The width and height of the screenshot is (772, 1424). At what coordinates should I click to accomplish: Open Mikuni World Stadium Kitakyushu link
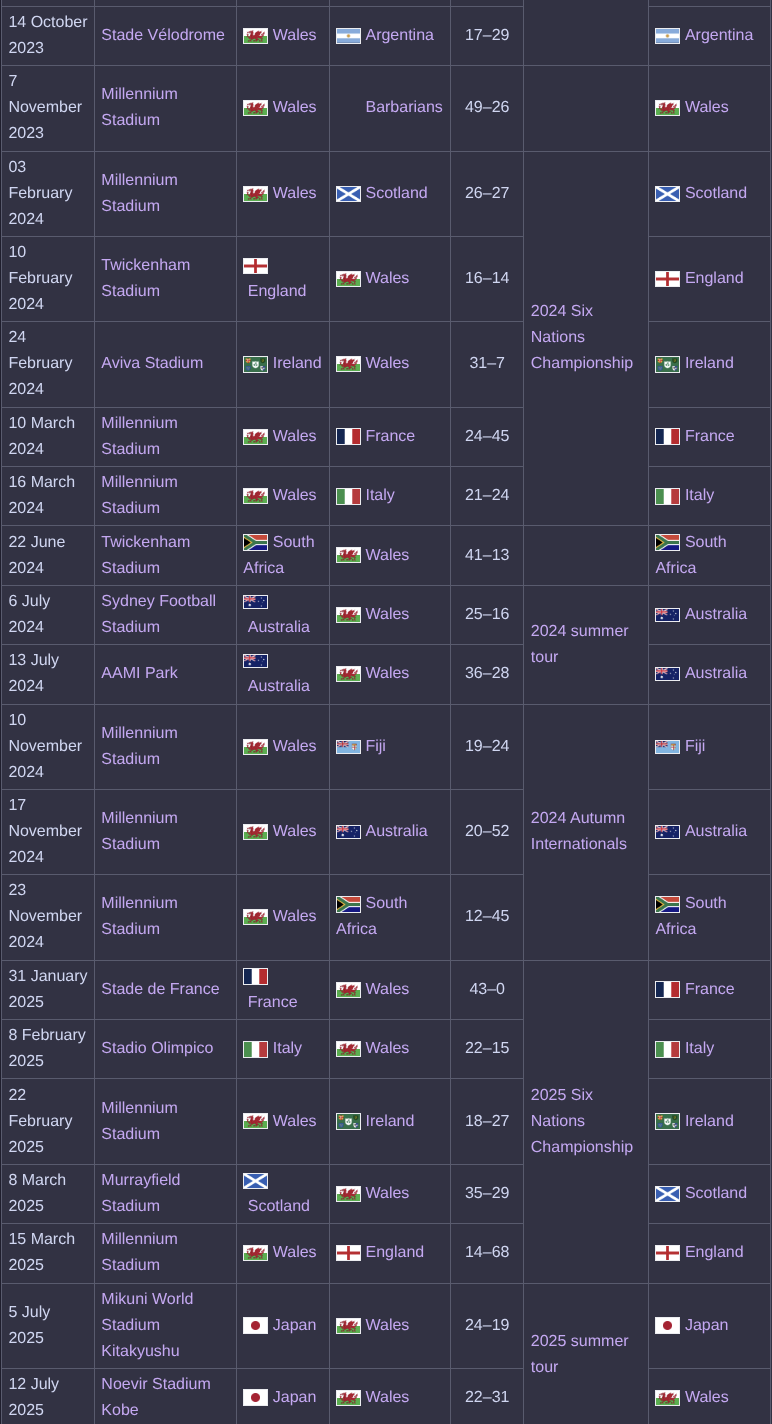(147, 1325)
